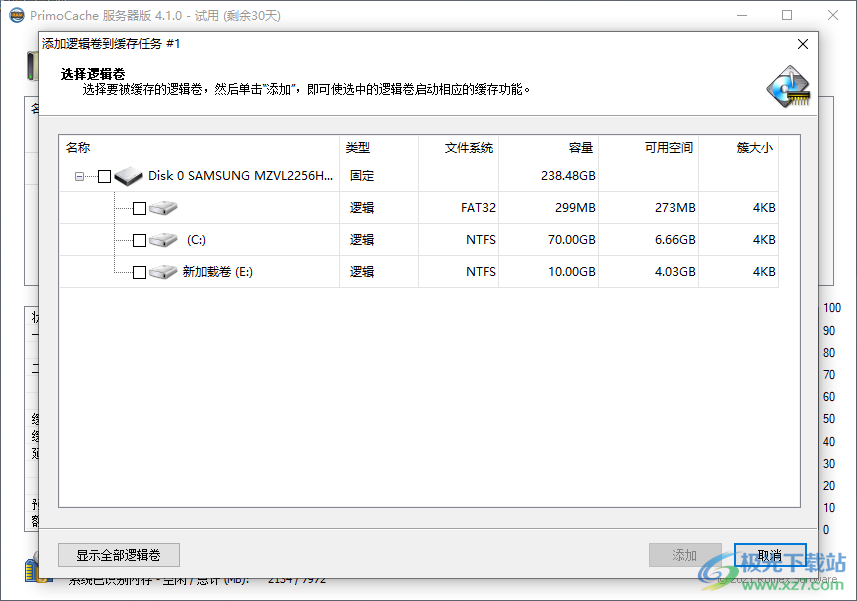Tick the checkbox for the FAT32 volume
857x601 pixels.
pos(139,208)
